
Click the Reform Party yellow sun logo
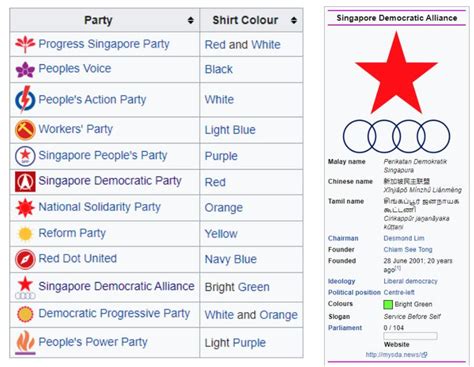pyautogui.click(x=25, y=234)
